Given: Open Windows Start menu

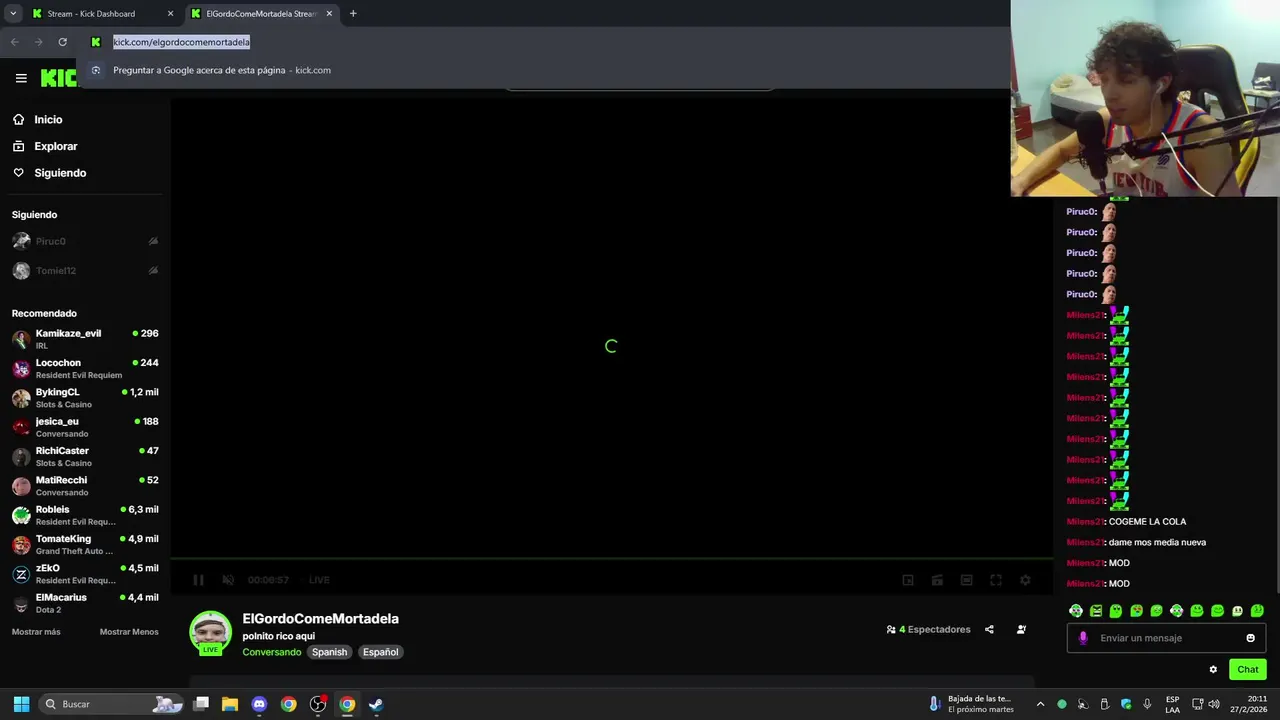Looking at the screenshot, I should 21,704.
